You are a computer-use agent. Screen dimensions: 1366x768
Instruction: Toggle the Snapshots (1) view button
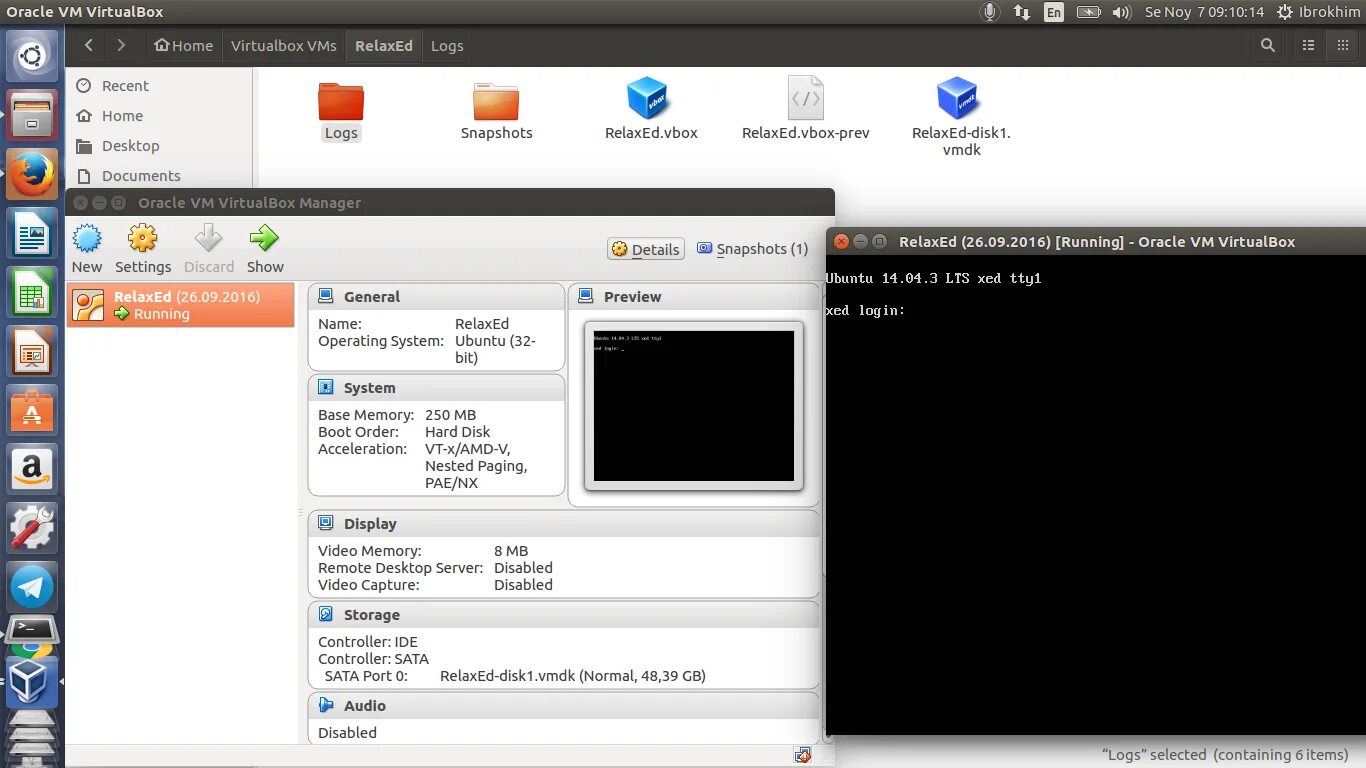coord(752,249)
